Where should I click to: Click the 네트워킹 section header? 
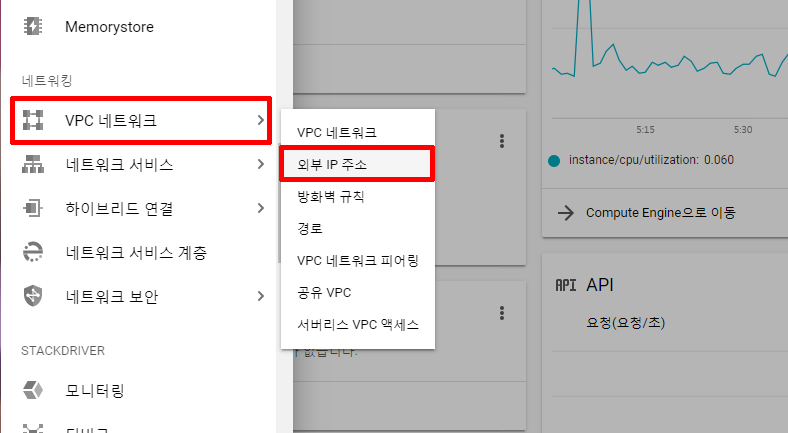point(47,80)
